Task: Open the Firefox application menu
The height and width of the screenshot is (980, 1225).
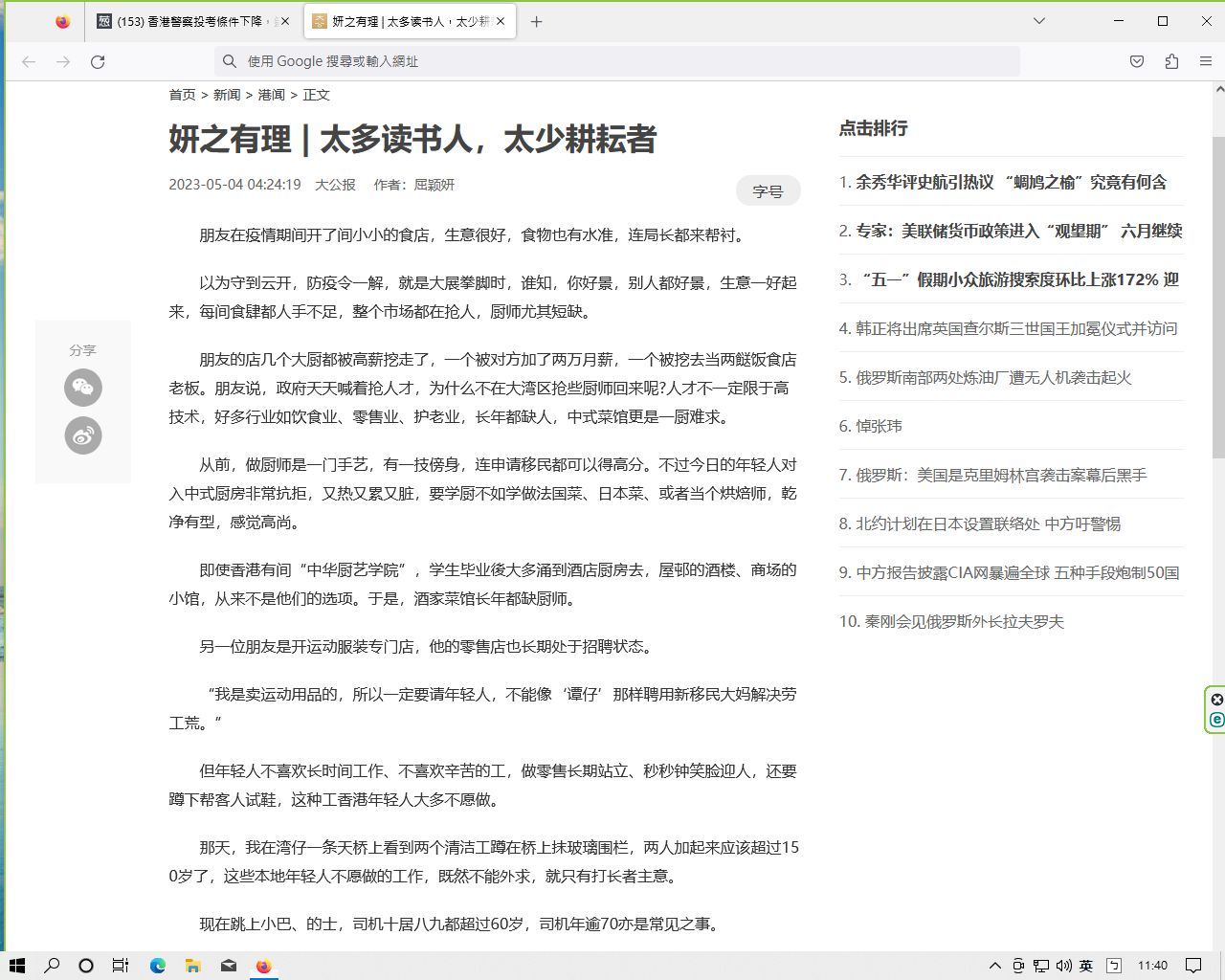Action: pos(1206,61)
